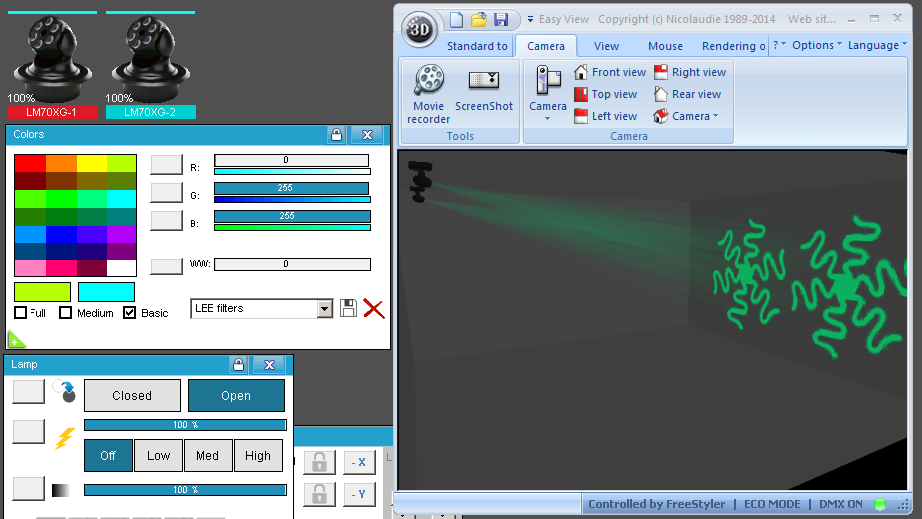Click the green plus corner in the Colors panel

16,339
